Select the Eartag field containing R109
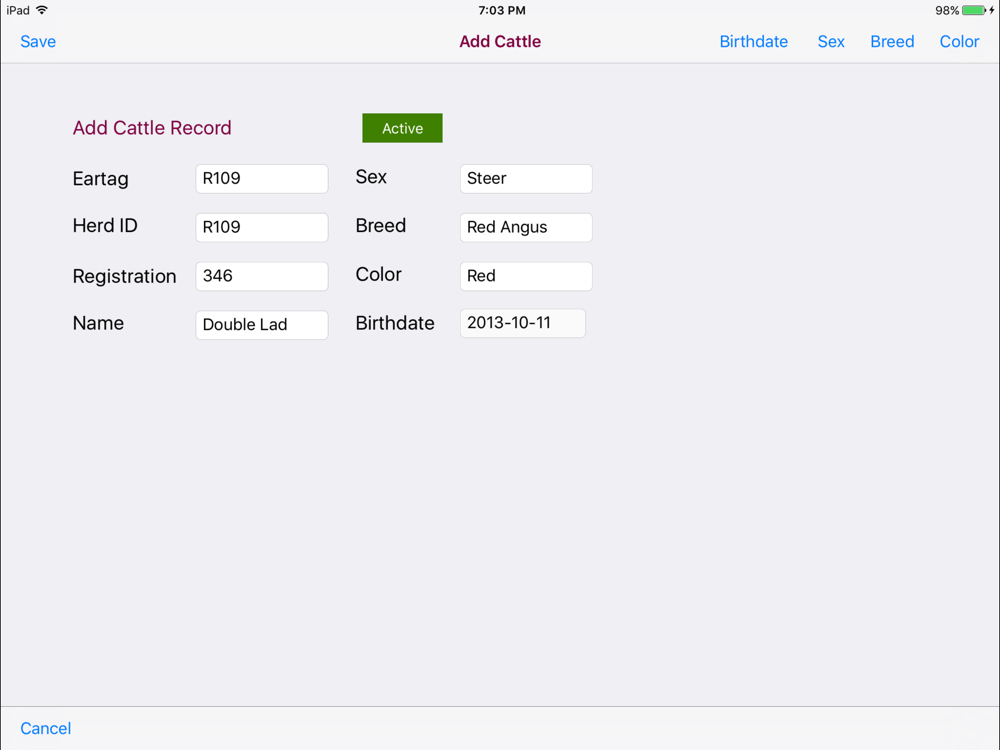1000x750 pixels. click(261, 179)
